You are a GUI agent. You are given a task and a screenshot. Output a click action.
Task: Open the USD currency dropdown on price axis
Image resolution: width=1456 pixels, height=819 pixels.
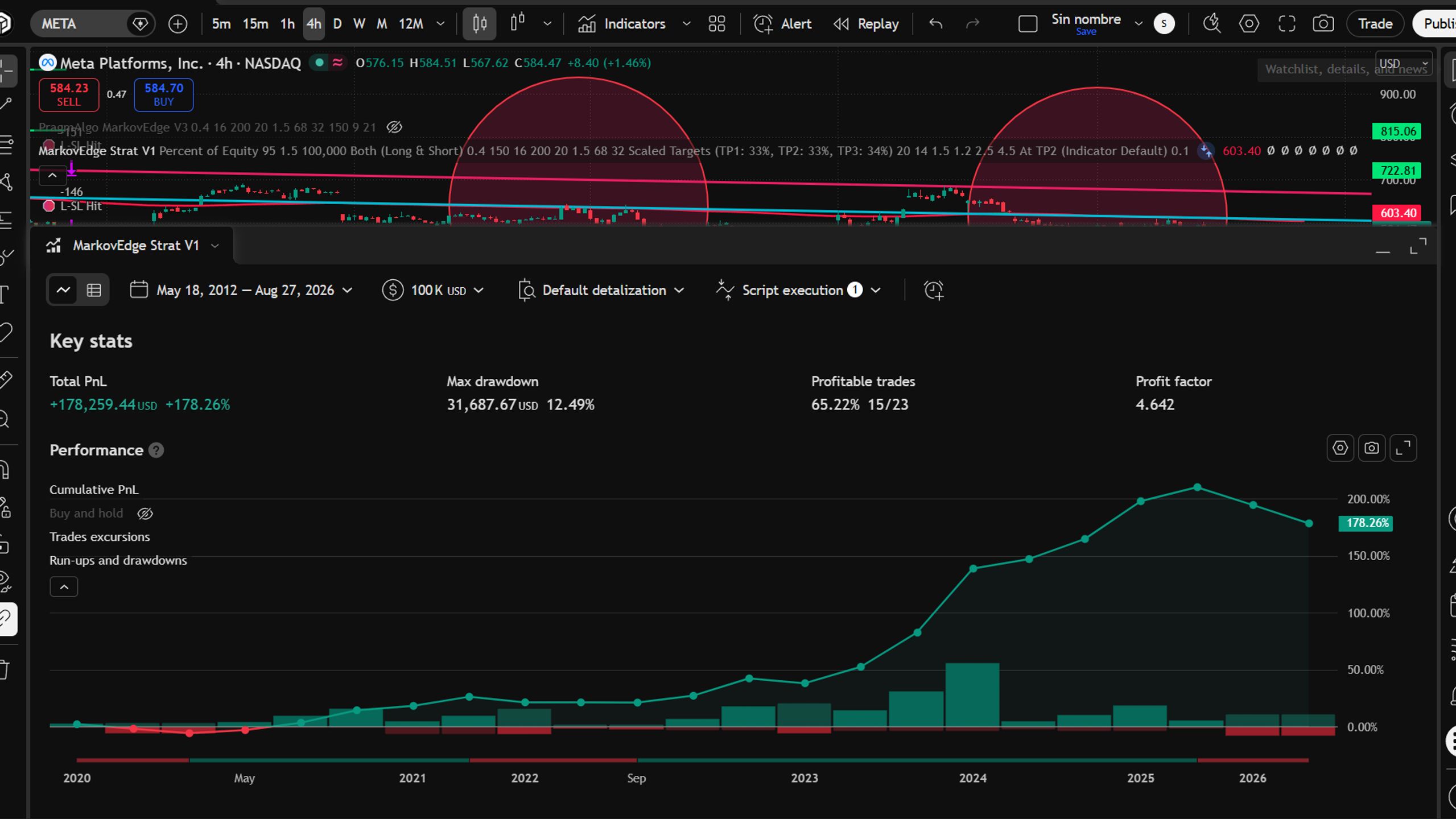[1404, 64]
